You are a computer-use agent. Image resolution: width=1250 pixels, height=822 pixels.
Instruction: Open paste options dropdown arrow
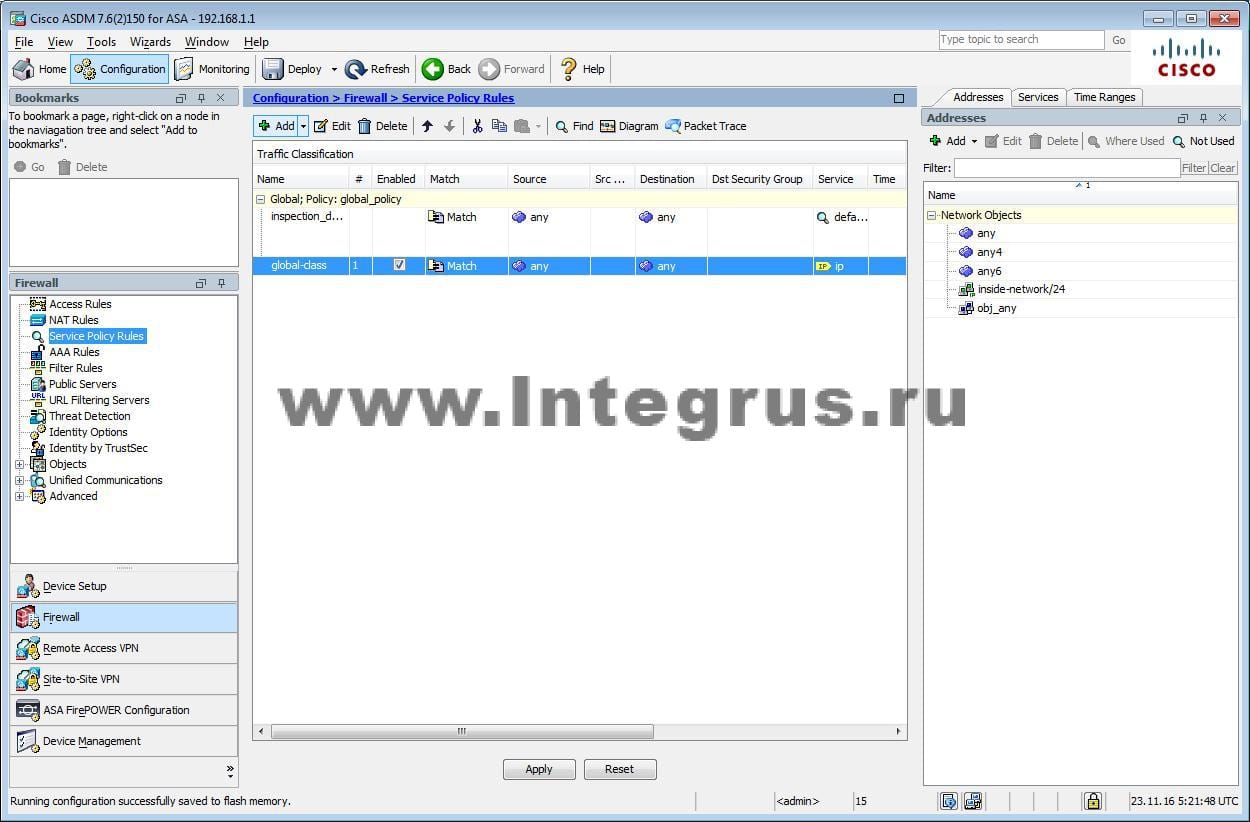538,126
